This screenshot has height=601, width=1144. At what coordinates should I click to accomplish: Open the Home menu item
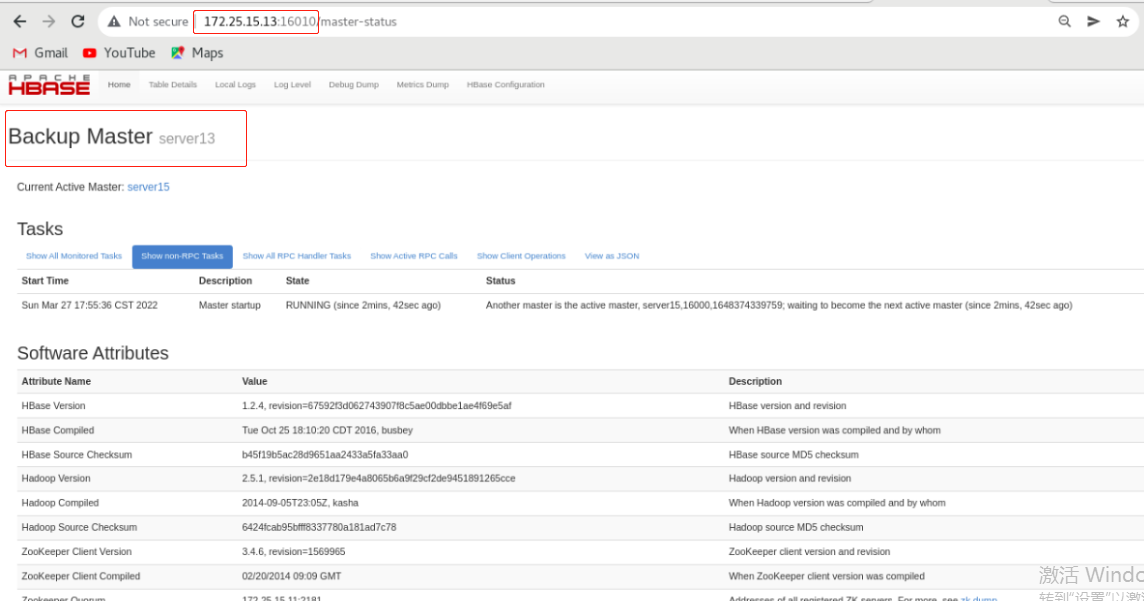click(119, 85)
